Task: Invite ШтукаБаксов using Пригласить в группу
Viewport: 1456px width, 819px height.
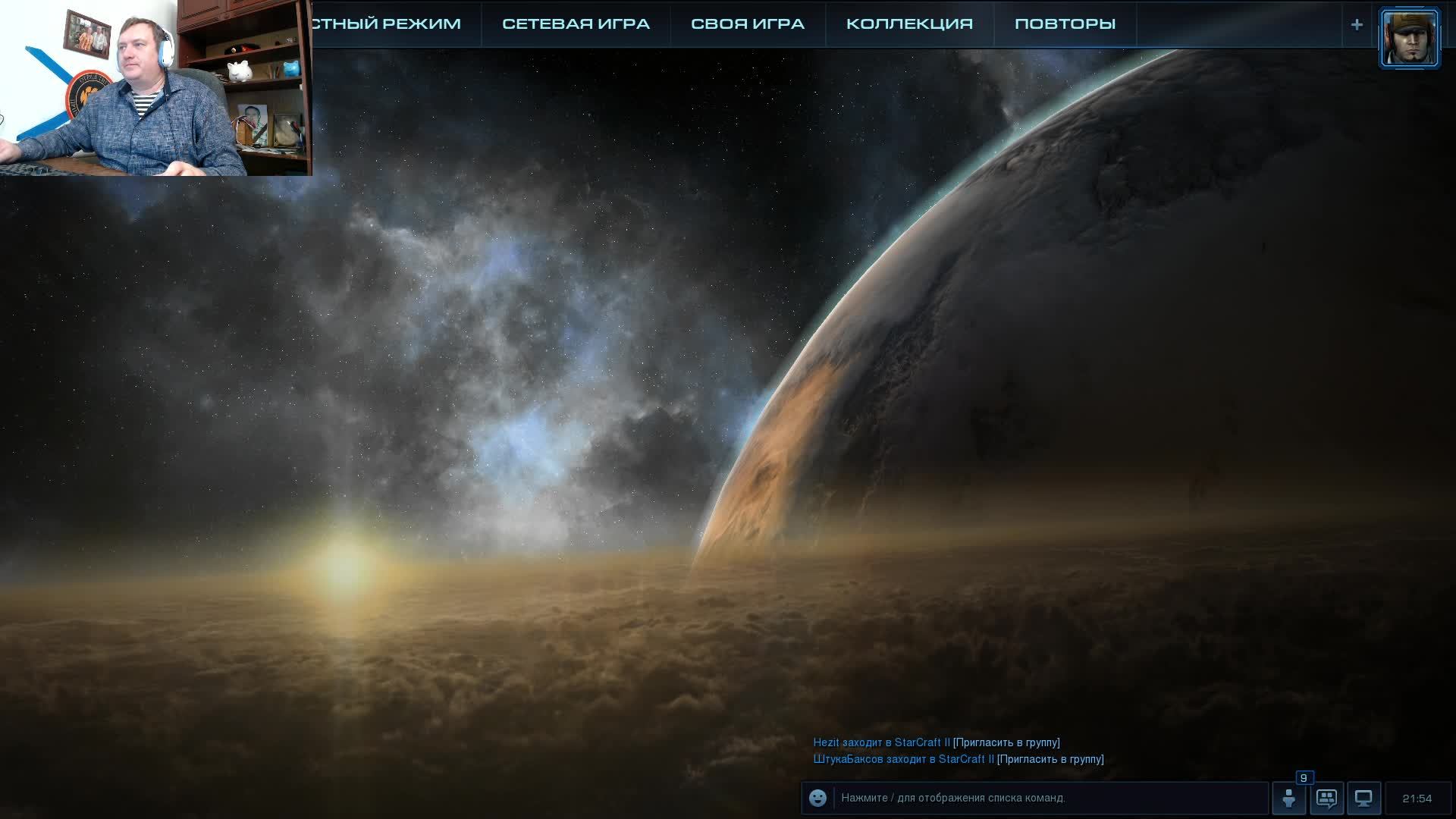Action: pos(1050,759)
